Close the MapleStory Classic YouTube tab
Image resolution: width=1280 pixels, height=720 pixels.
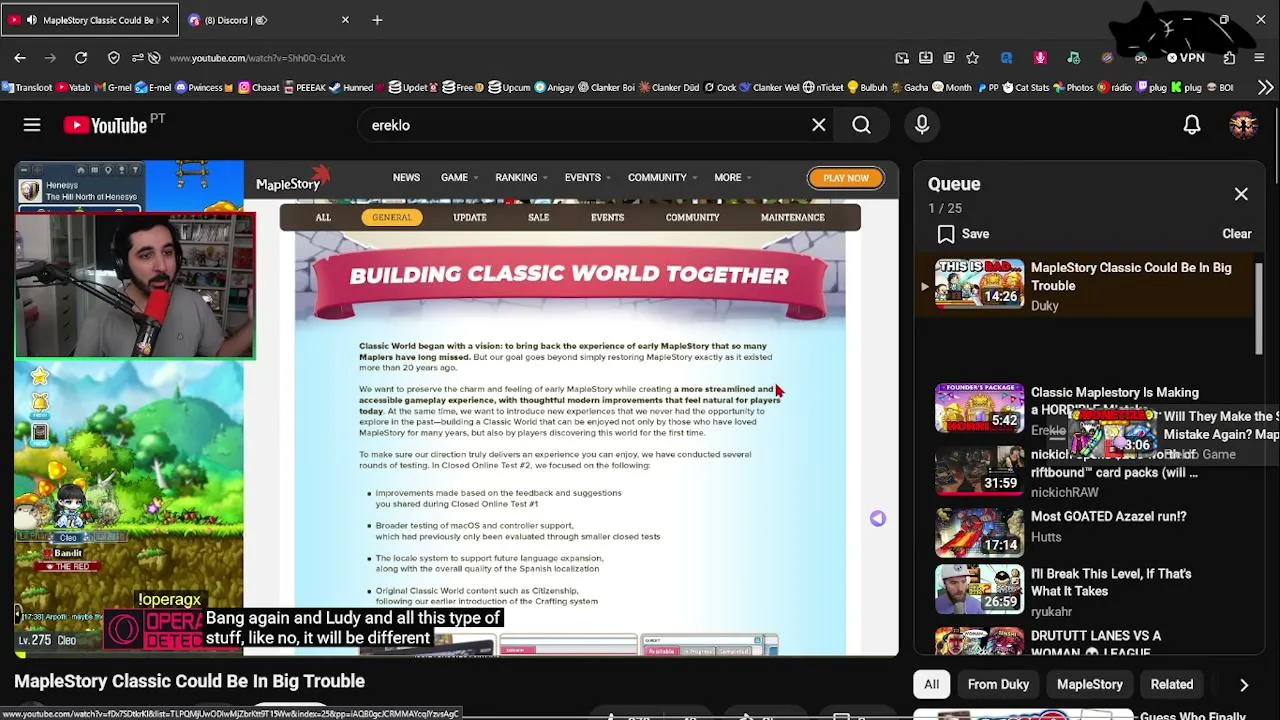[166, 20]
